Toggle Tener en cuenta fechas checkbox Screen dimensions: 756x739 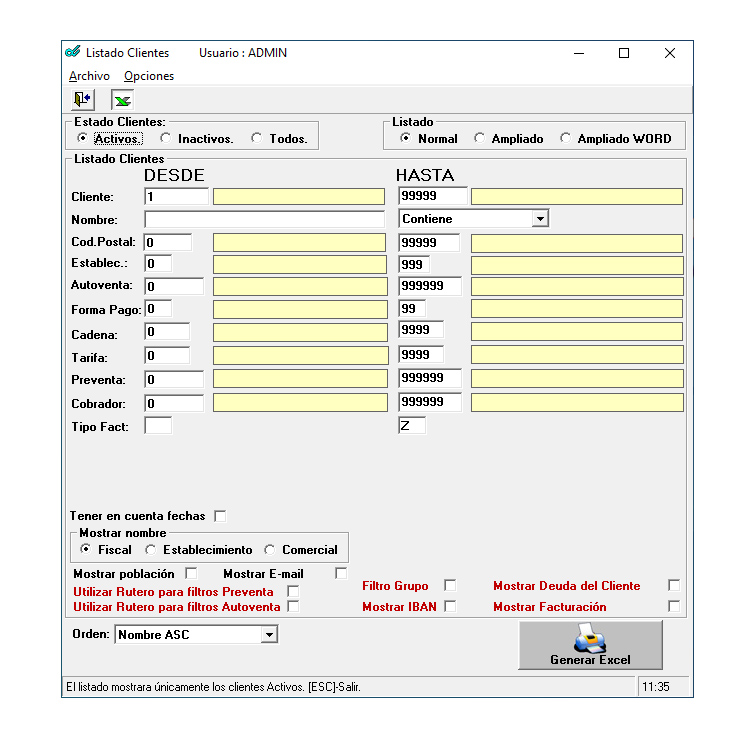pos(220,516)
